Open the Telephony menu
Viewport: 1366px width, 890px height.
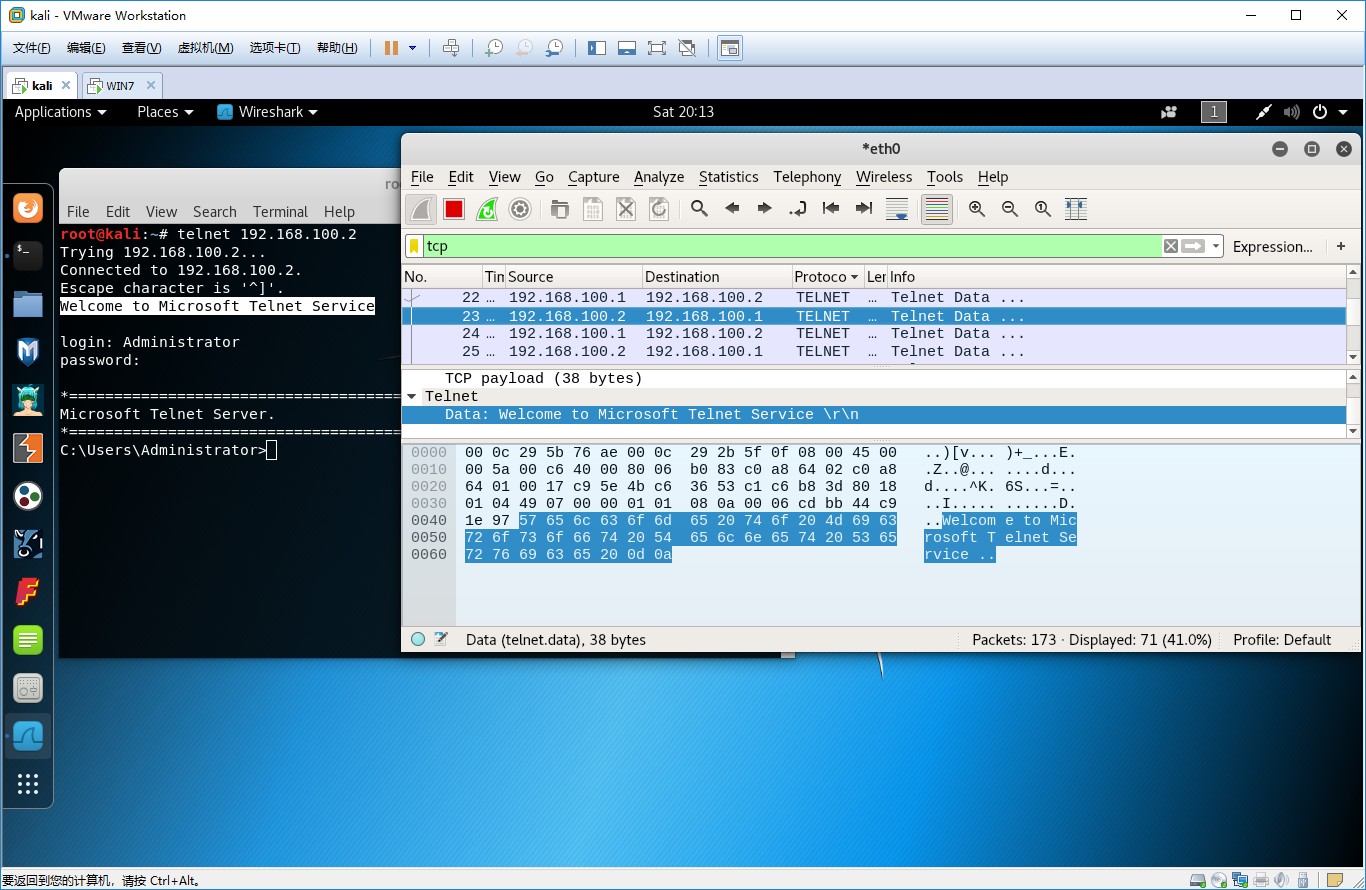(807, 177)
